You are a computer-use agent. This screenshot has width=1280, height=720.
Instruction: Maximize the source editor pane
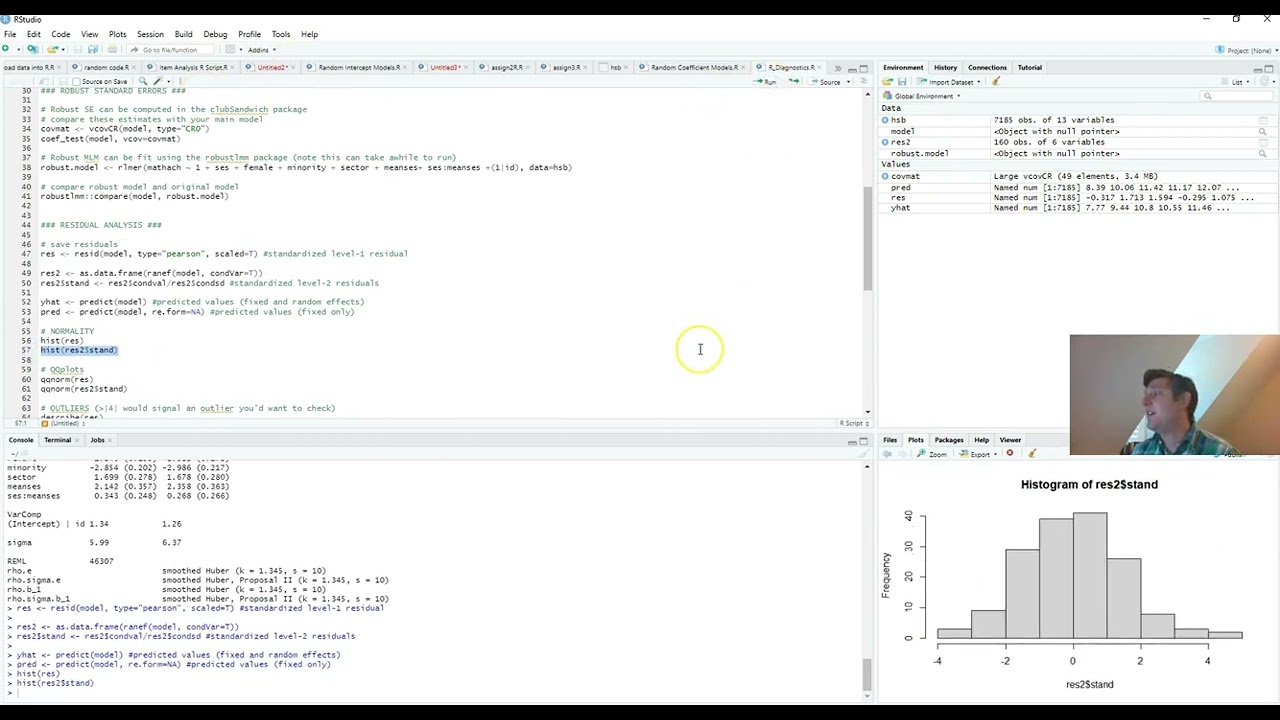pyautogui.click(x=864, y=69)
